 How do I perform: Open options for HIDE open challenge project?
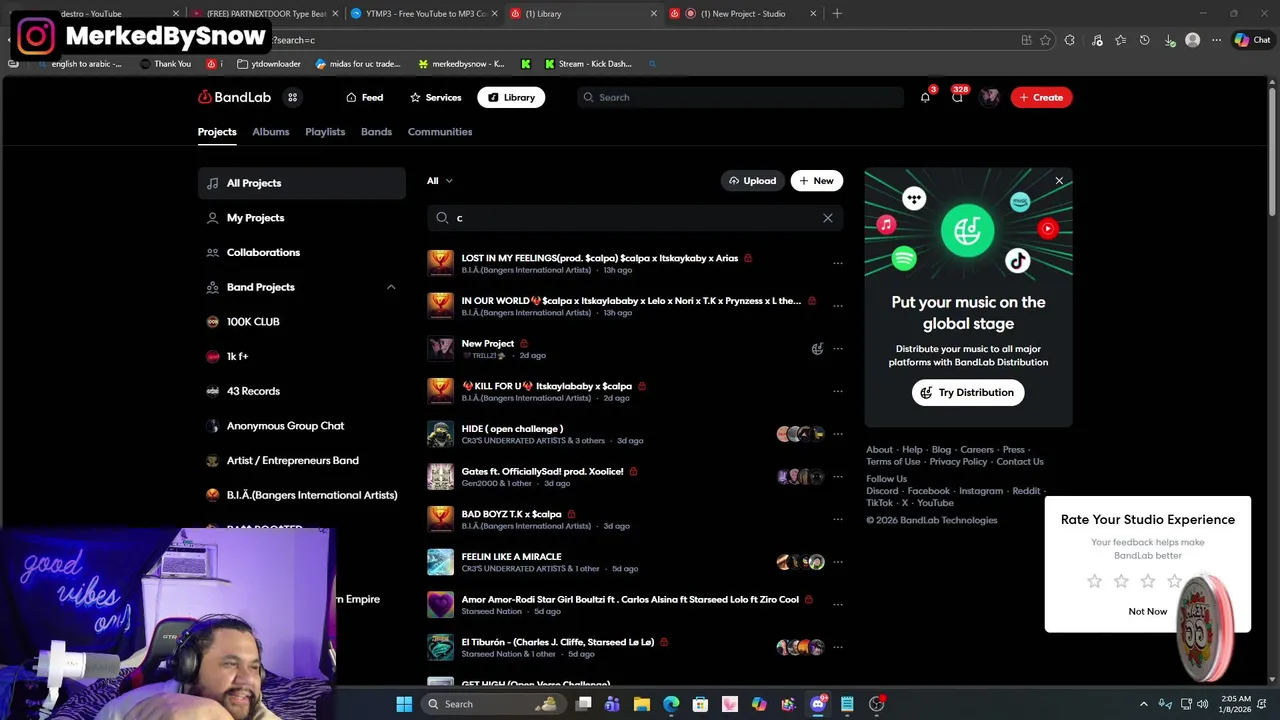click(838, 434)
